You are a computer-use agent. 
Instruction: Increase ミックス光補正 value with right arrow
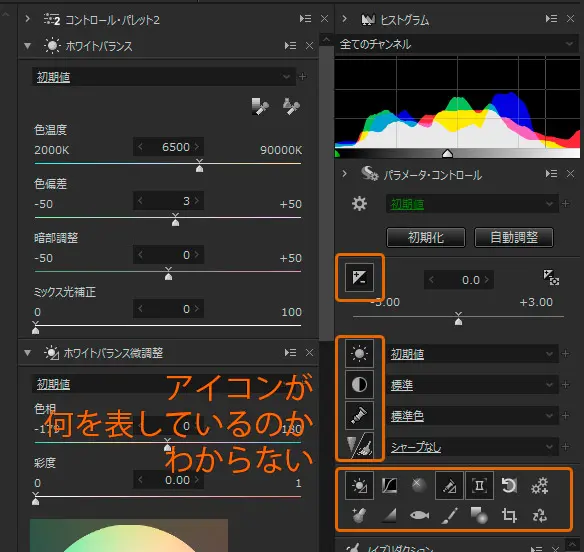point(196,309)
